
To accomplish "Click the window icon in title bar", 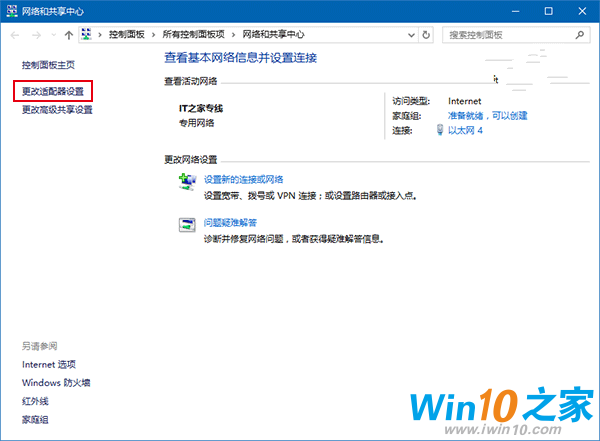I will tap(12, 11).
